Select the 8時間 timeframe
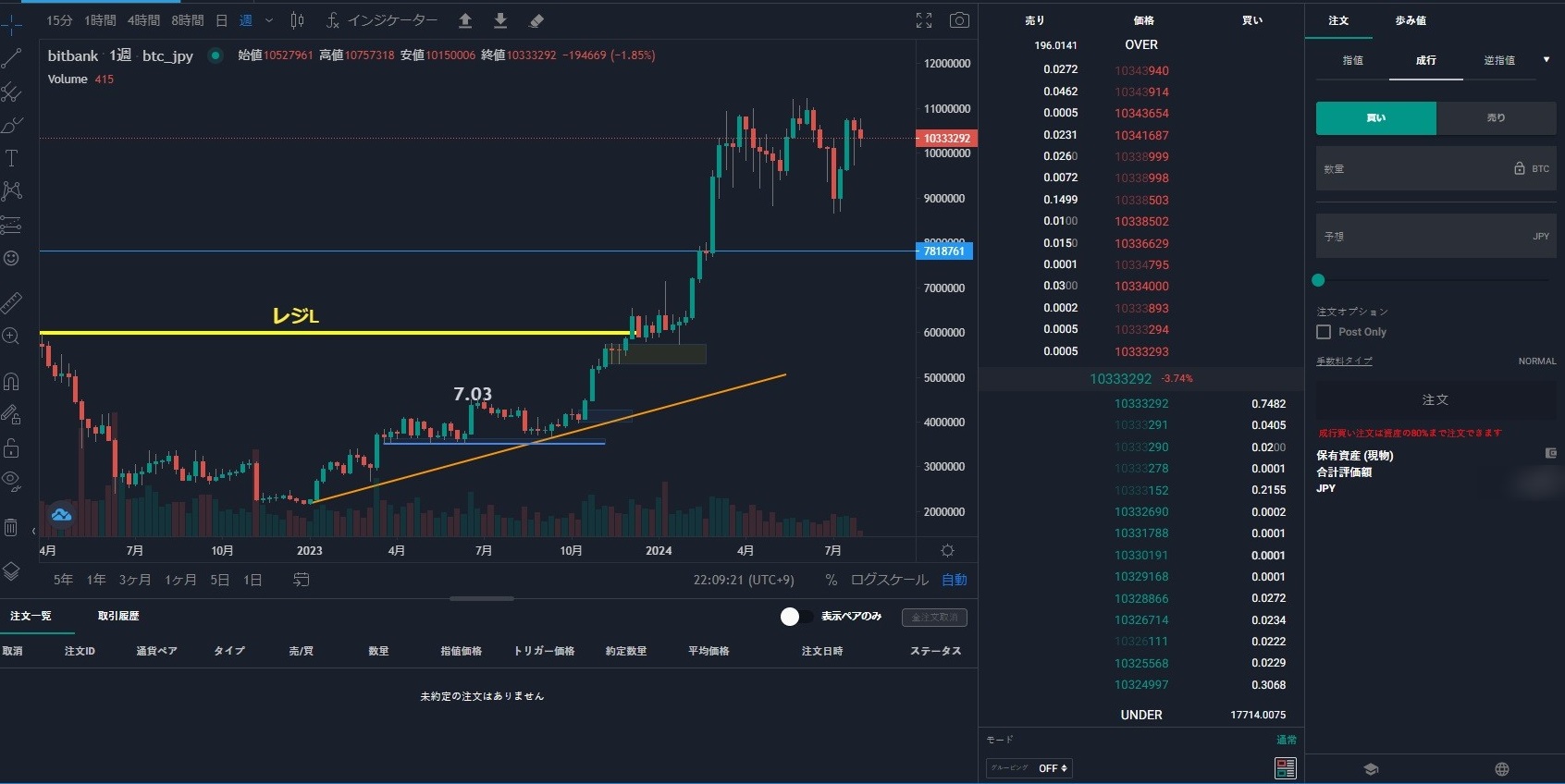Viewport: 1565px width, 784px height. [188, 20]
